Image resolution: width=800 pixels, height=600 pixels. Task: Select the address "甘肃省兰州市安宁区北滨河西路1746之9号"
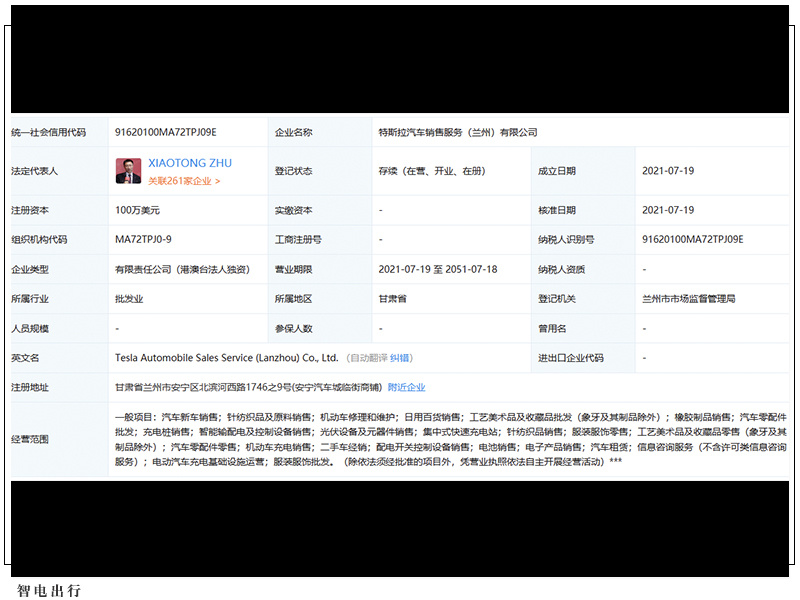[x=203, y=387]
